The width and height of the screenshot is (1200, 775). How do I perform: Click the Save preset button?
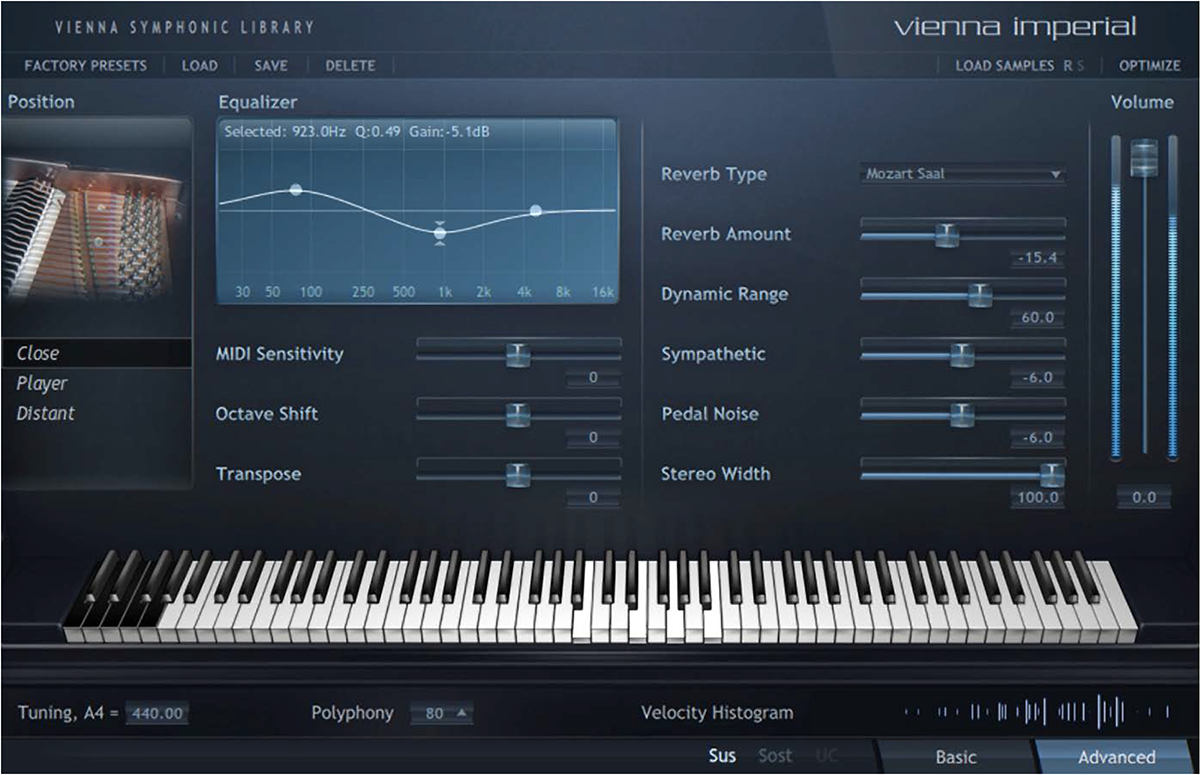[x=271, y=66]
